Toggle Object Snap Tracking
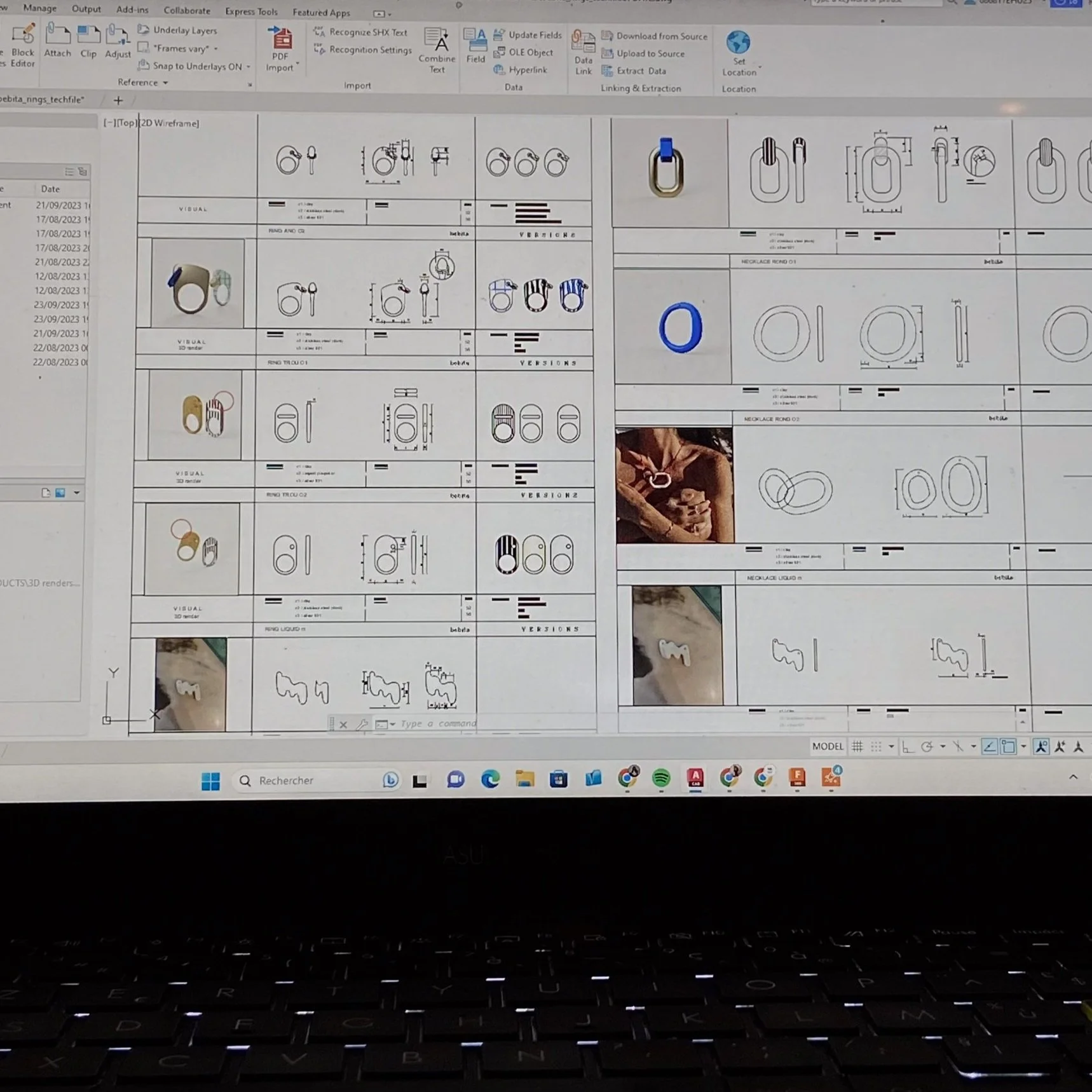This screenshot has width=1092, height=1092. [989, 747]
